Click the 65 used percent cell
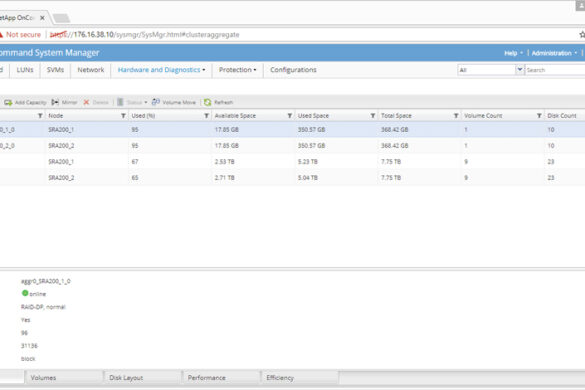 point(135,178)
